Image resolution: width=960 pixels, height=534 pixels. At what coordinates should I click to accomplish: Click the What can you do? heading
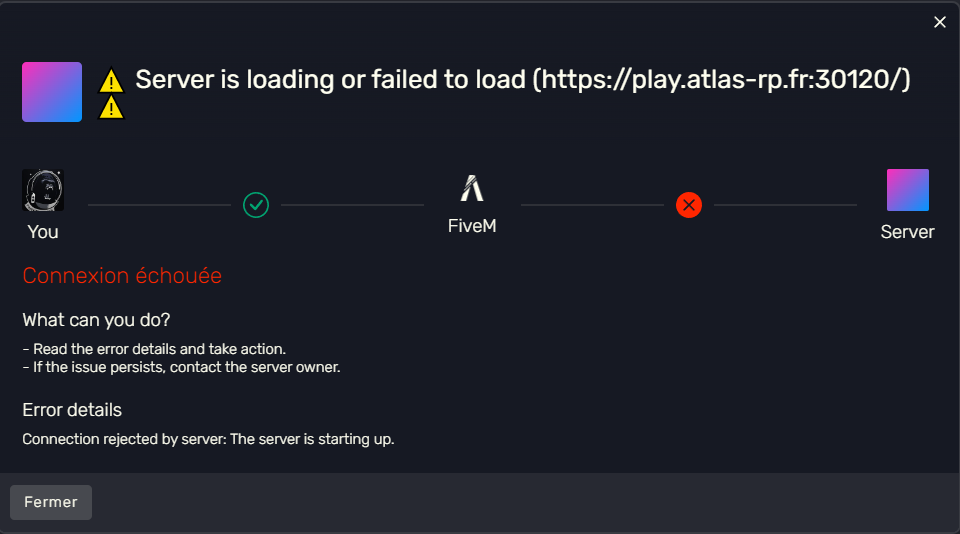coord(96,321)
